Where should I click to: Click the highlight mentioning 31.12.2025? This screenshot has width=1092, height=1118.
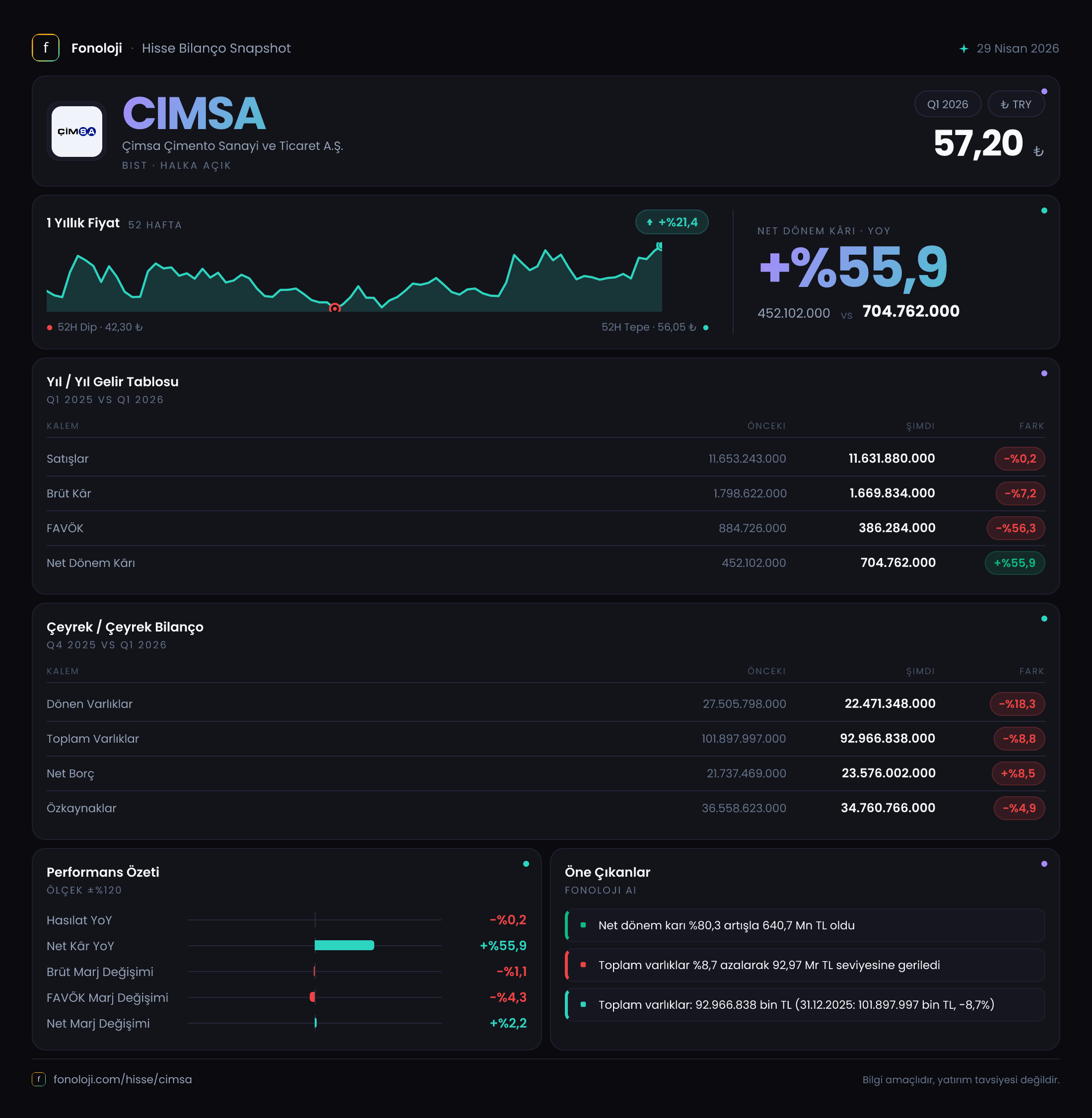point(805,1004)
